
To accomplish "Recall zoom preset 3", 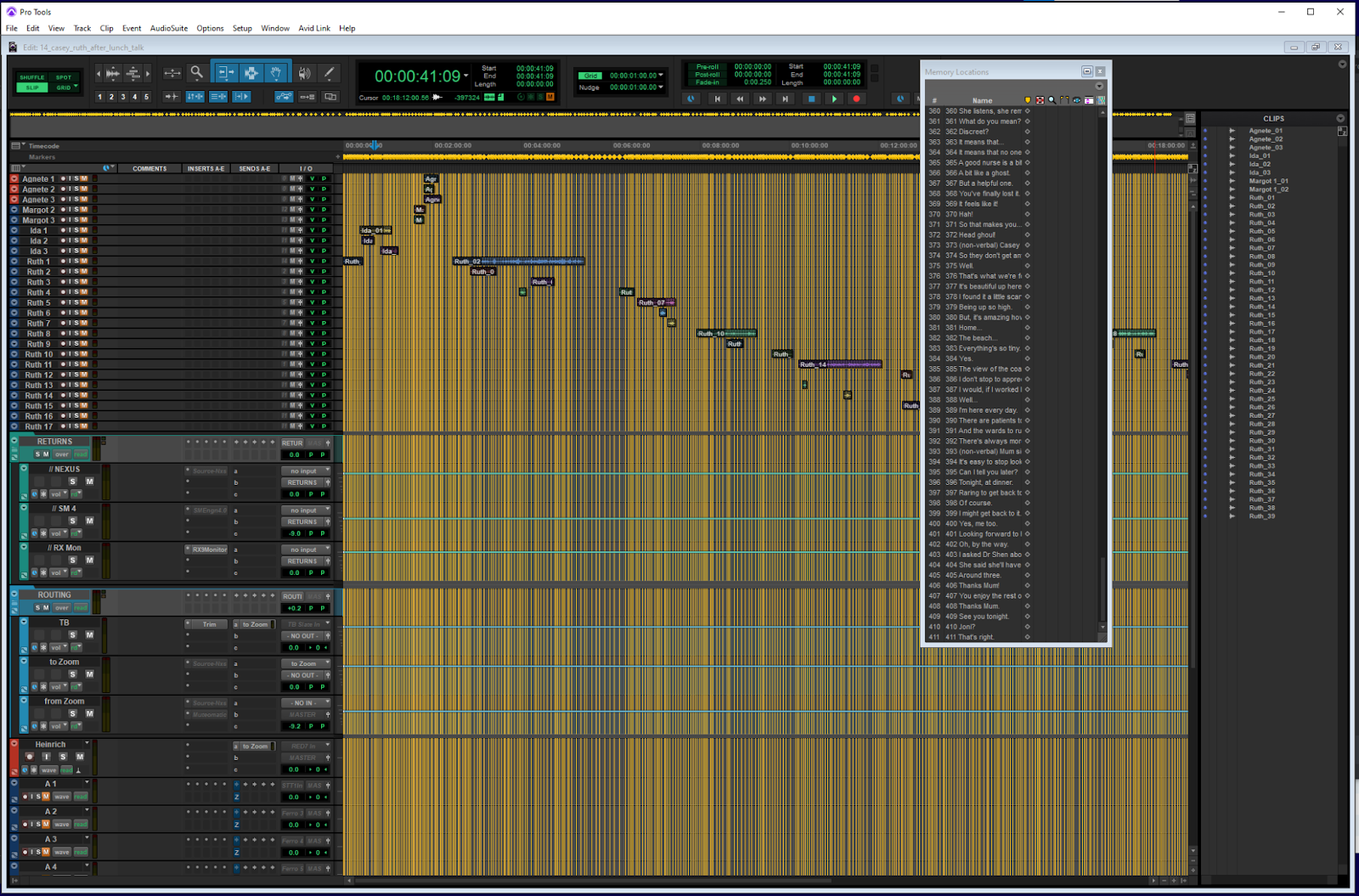I will point(123,97).
